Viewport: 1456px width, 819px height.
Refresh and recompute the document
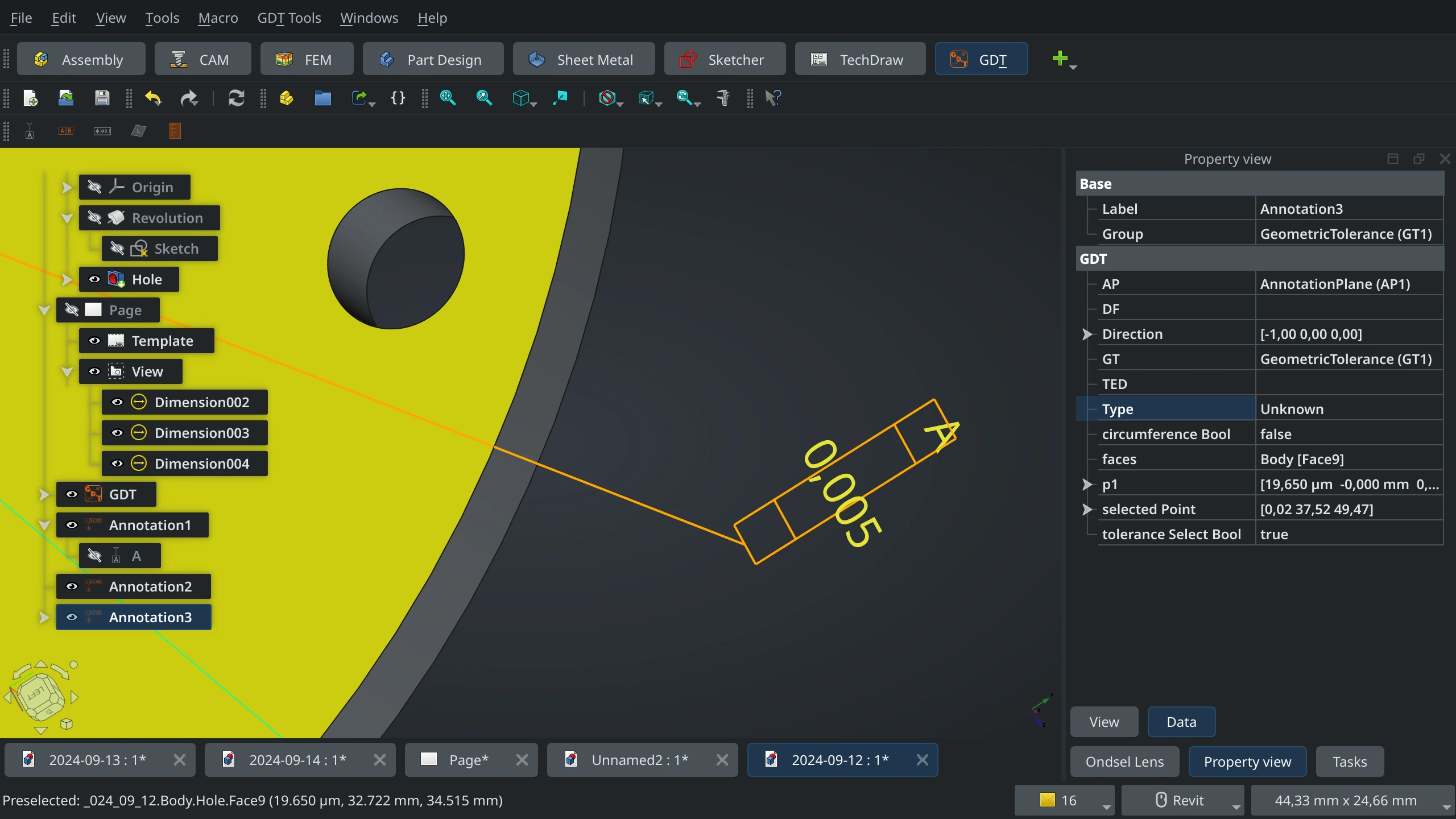tap(236, 98)
